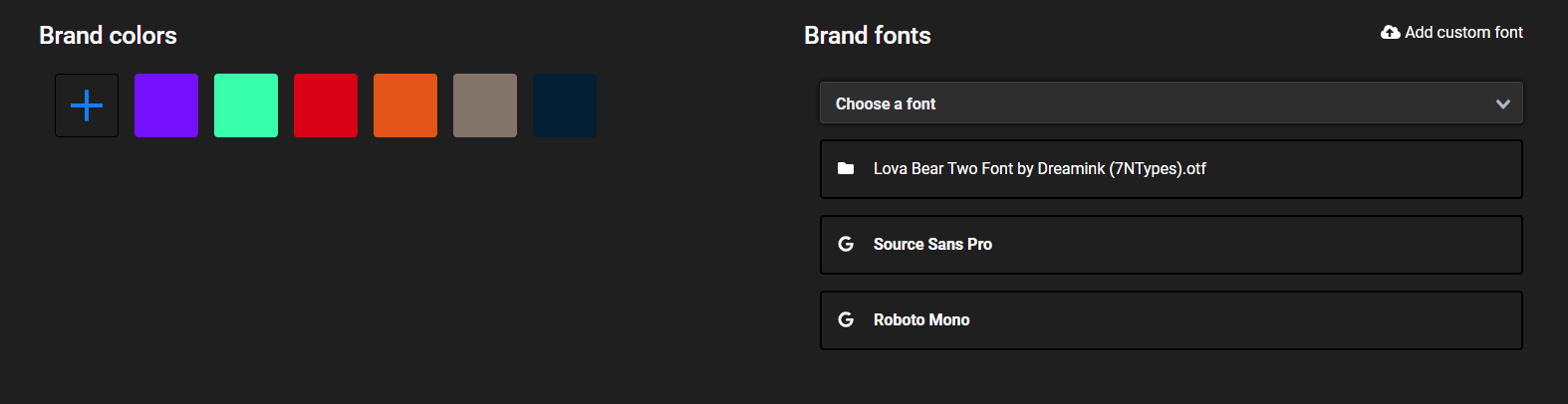Click folder icon on Lova Bear font

tap(846, 169)
